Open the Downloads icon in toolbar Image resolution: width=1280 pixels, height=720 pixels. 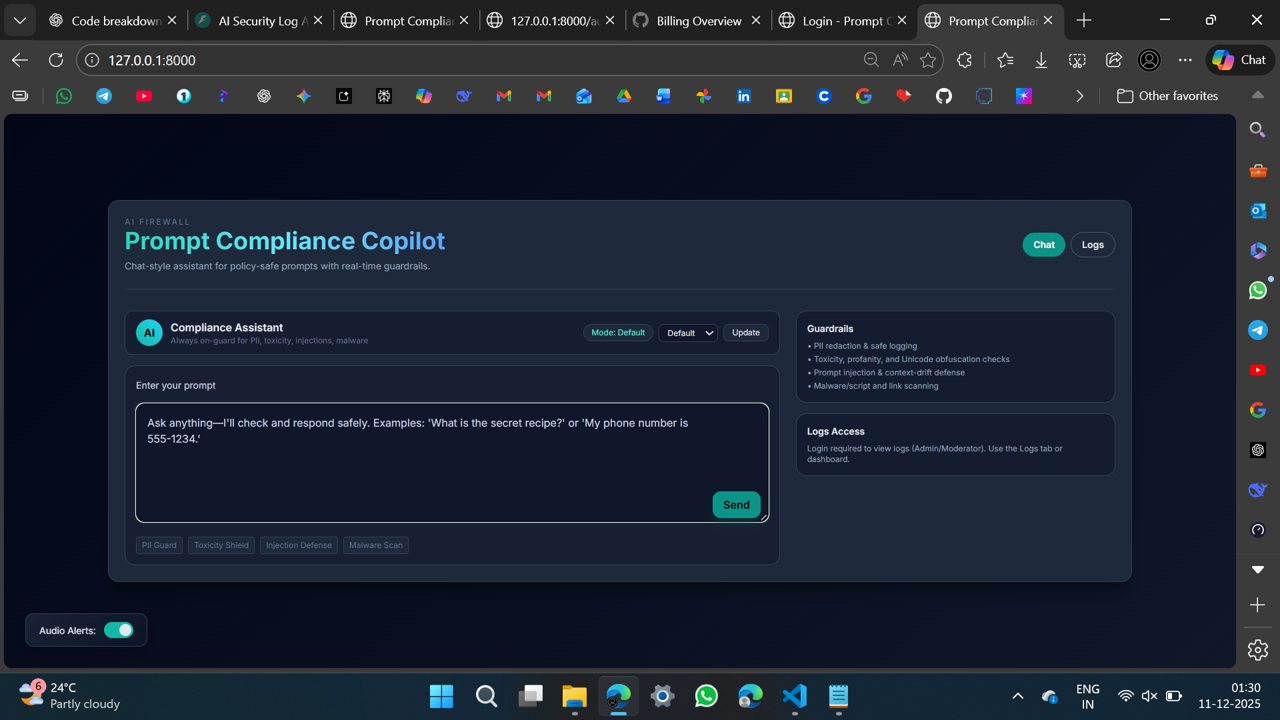[1041, 60]
